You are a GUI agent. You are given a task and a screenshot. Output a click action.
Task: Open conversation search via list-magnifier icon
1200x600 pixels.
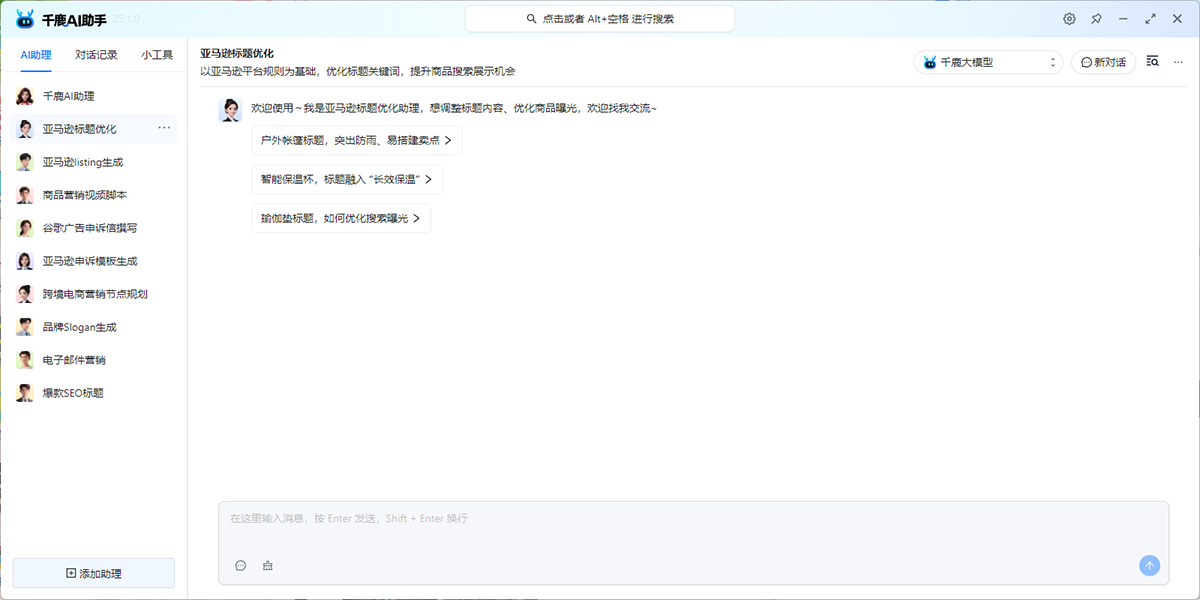point(1152,60)
